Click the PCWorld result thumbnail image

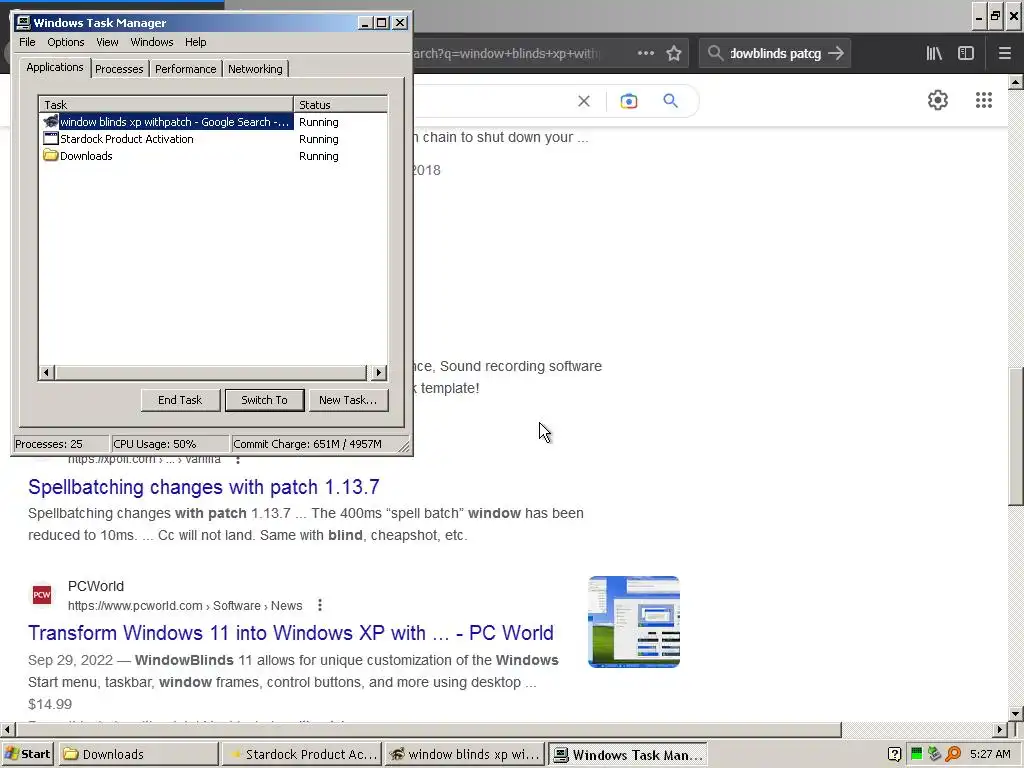click(x=634, y=622)
